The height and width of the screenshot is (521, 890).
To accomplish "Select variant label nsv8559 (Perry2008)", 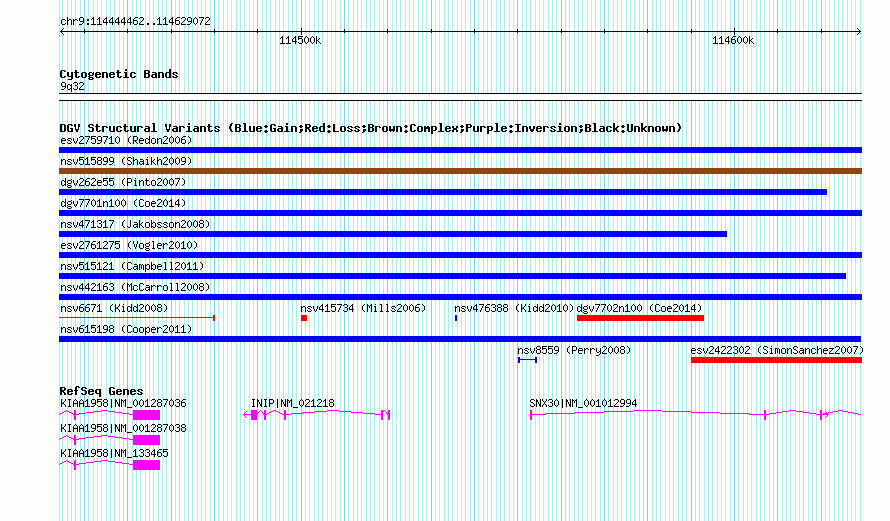I will [574, 350].
